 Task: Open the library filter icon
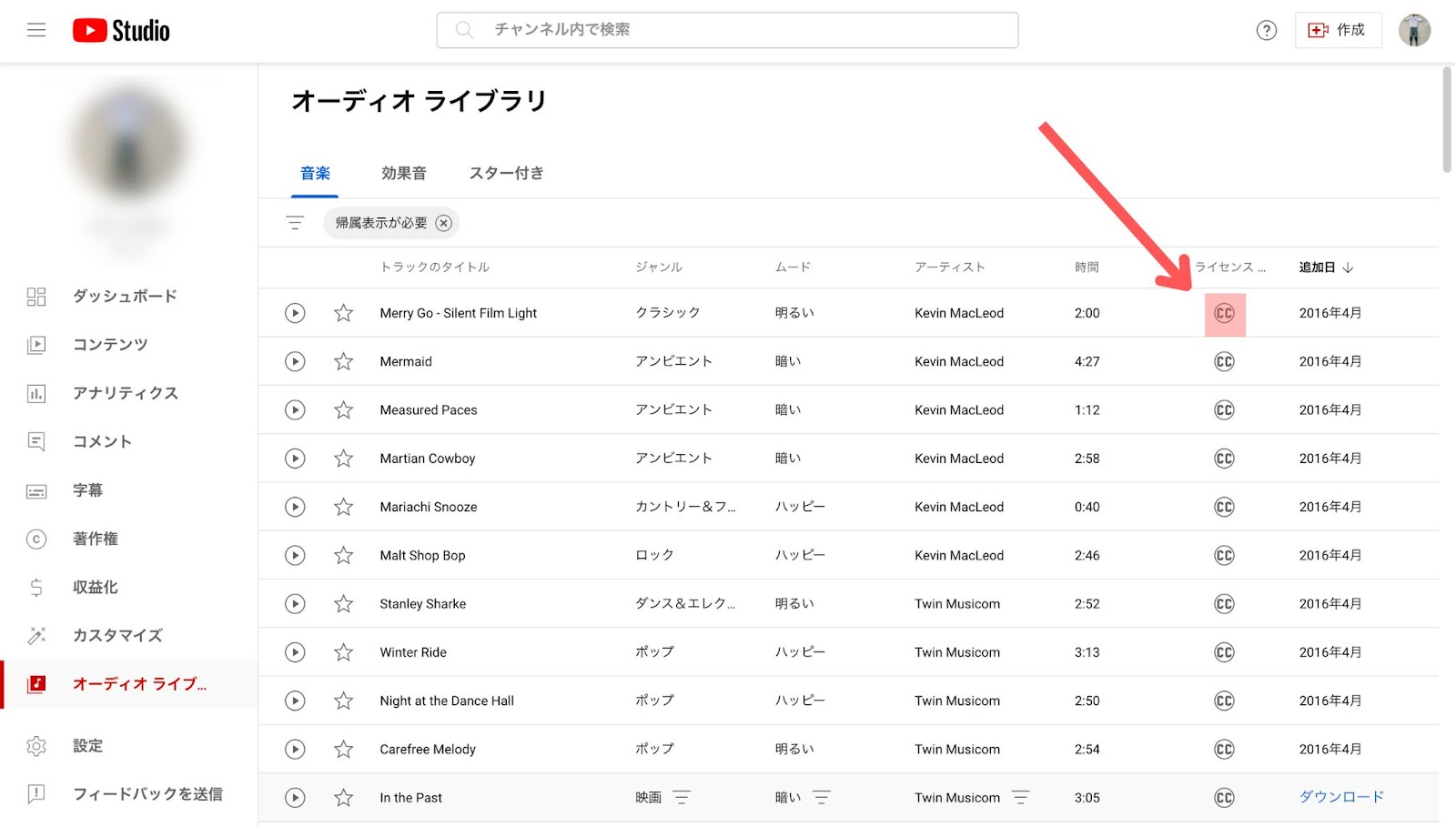[x=295, y=223]
